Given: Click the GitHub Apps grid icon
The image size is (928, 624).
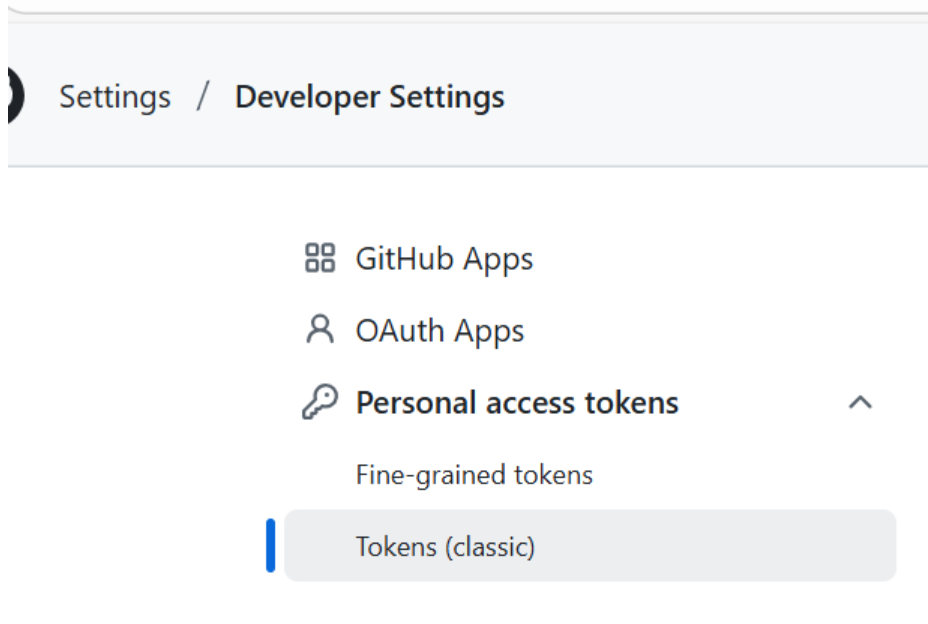Looking at the screenshot, I should (319, 259).
